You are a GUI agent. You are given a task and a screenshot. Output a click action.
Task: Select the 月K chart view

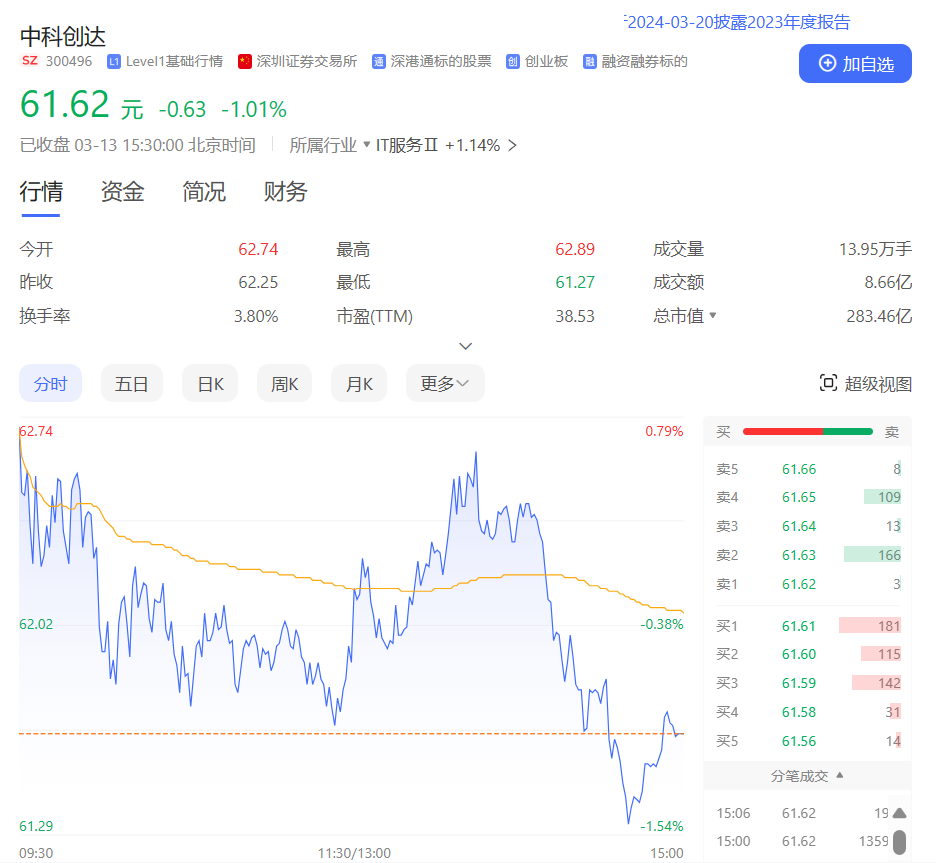[359, 383]
